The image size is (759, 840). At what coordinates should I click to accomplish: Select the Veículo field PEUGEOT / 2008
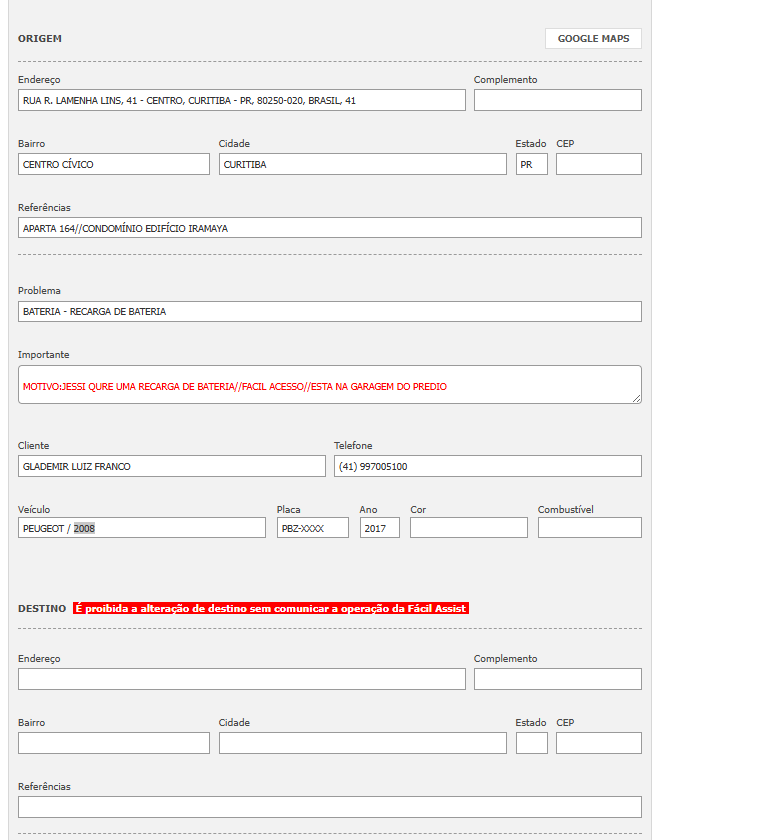141,528
